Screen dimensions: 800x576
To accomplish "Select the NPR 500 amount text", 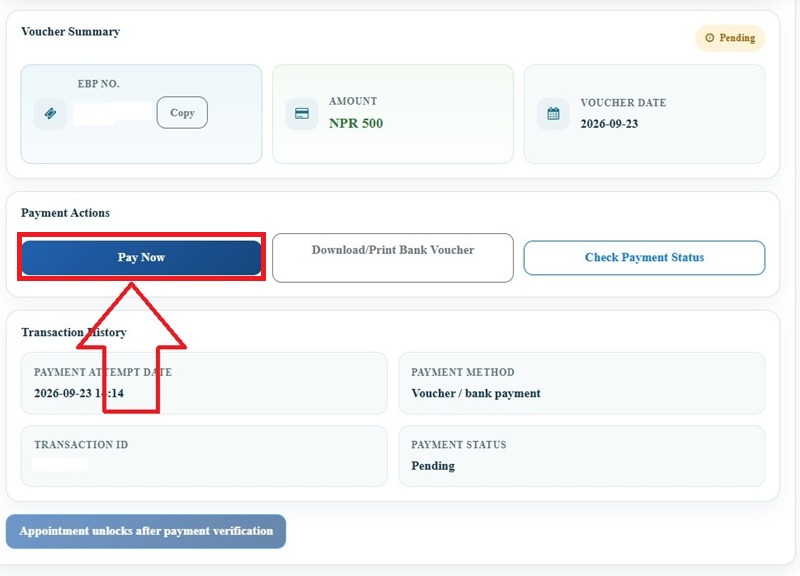I will (x=356, y=123).
